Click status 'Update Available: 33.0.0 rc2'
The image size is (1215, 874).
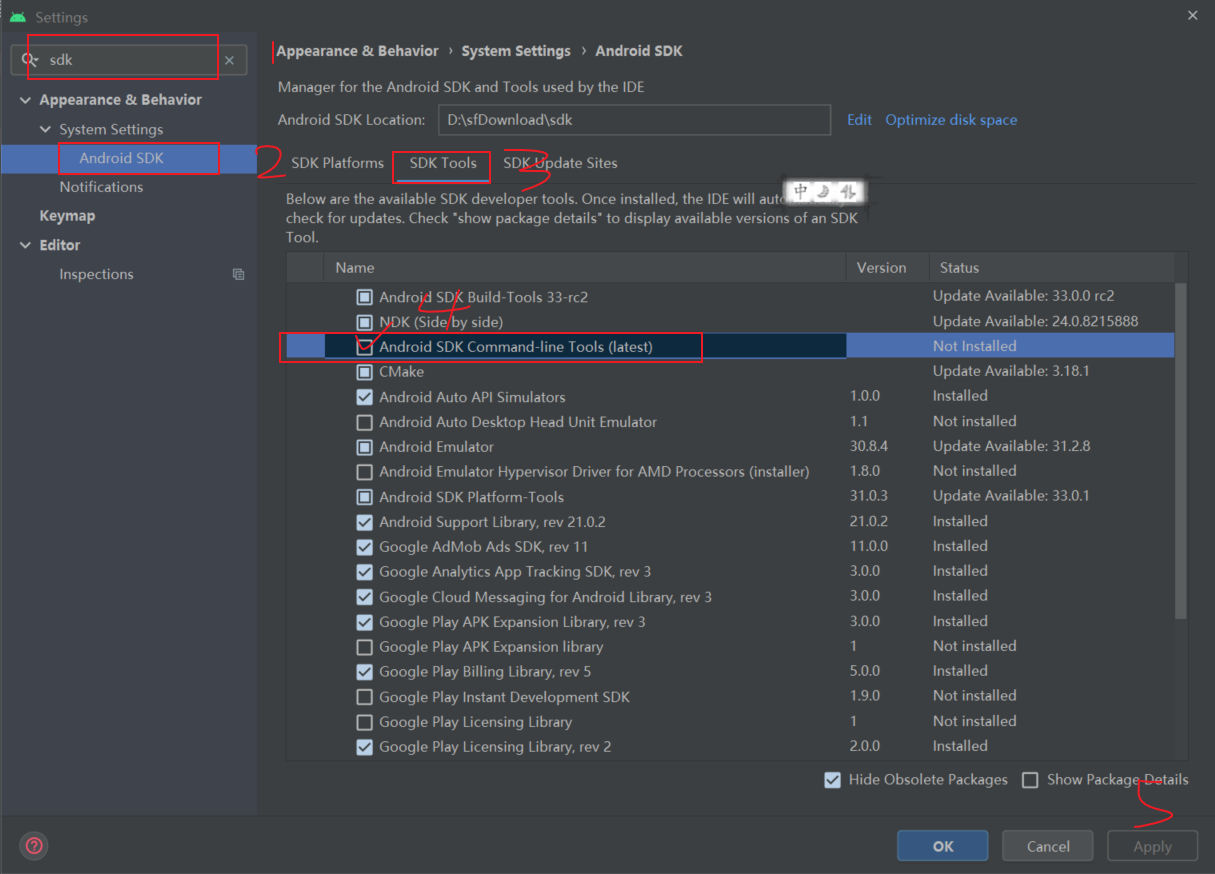(1023, 297)
